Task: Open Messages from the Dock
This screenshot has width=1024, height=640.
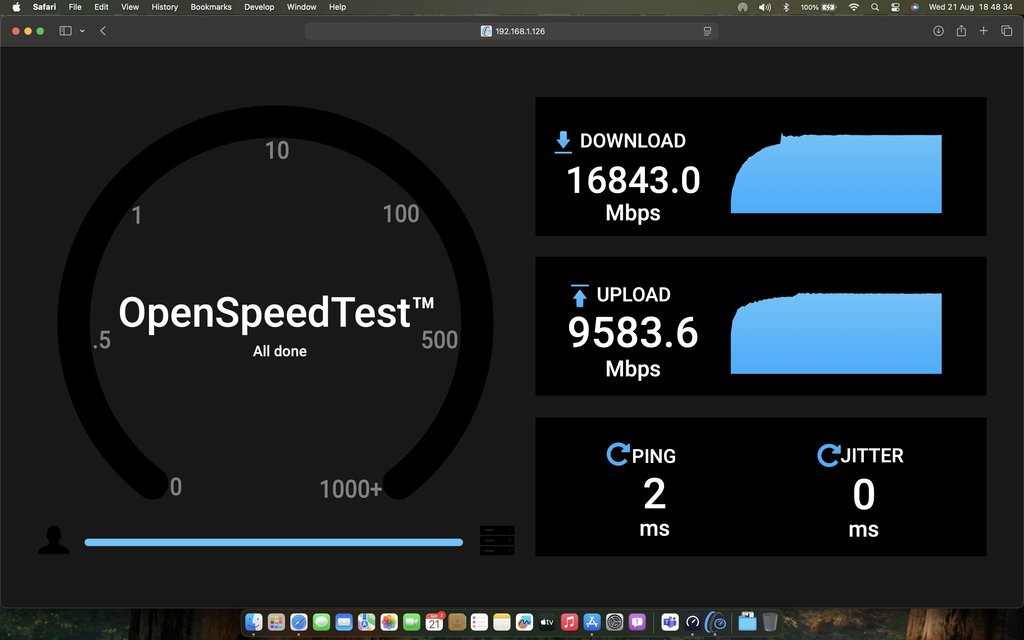Action: [321, 622]
